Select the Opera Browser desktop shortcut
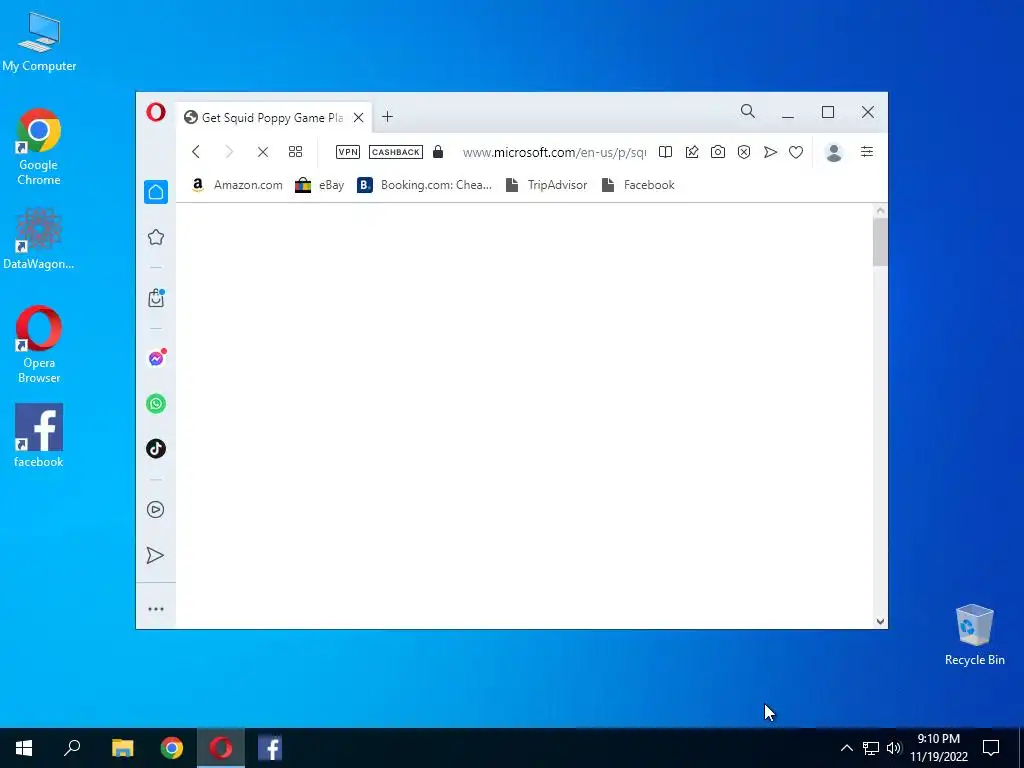Viewport: 1024px width, 768px height. tap(39, 344)
